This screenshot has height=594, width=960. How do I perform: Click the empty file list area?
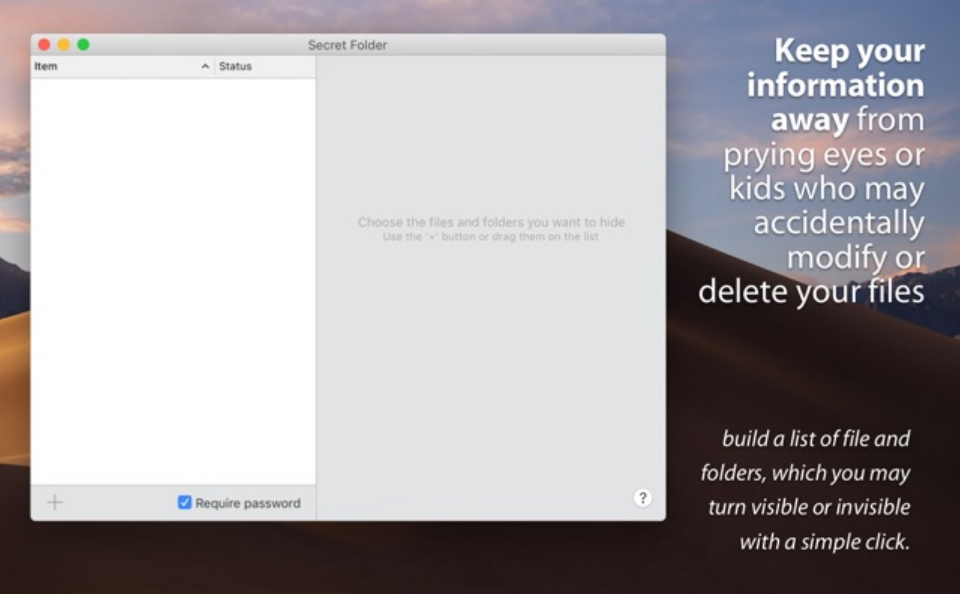tap(173, 280)
